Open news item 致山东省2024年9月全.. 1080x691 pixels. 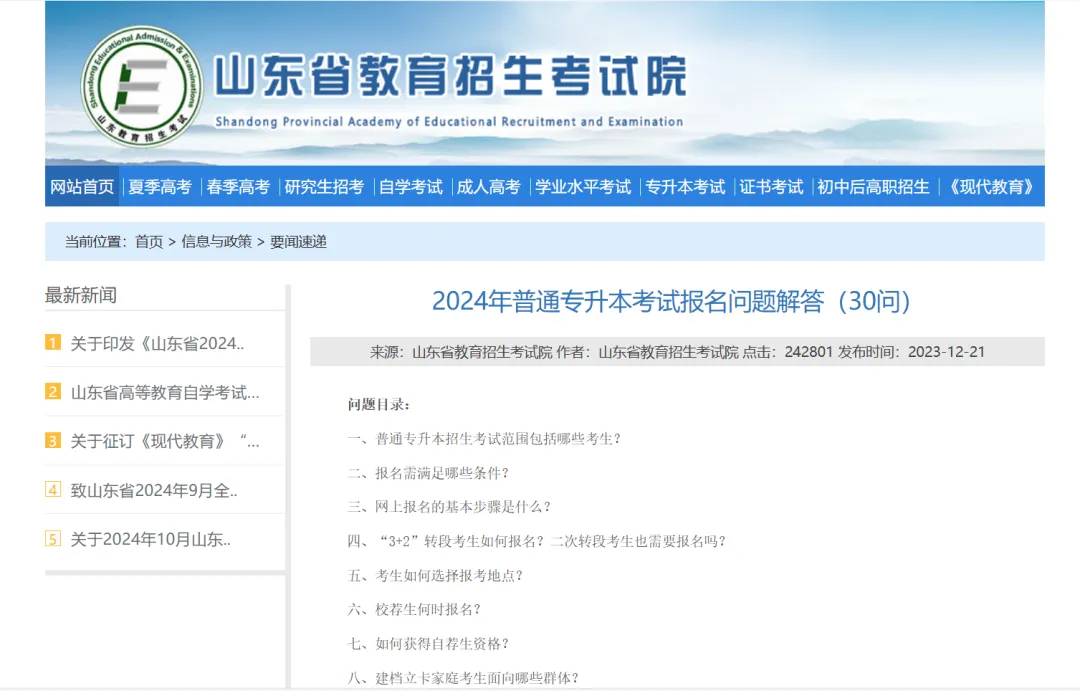(154, 490)
